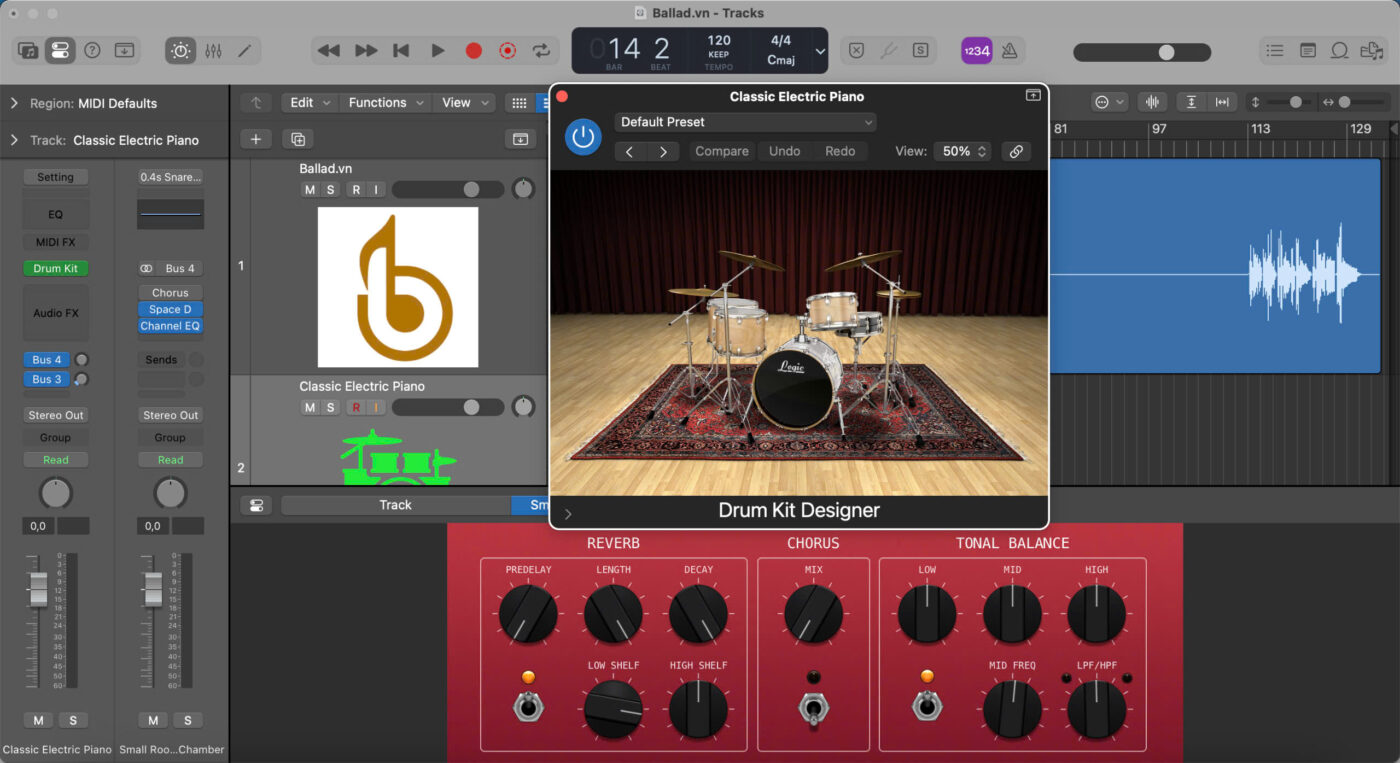The height and width of the screenshot is (763, 1400).
Task: Open the View menu in Tracks area
Action: [x=465, y=102]
